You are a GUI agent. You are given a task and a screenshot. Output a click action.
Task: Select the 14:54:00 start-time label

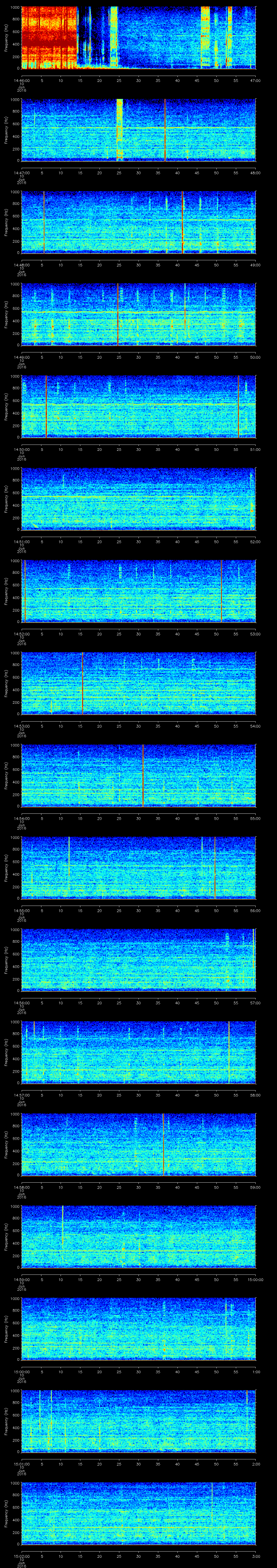pos(21,818)
